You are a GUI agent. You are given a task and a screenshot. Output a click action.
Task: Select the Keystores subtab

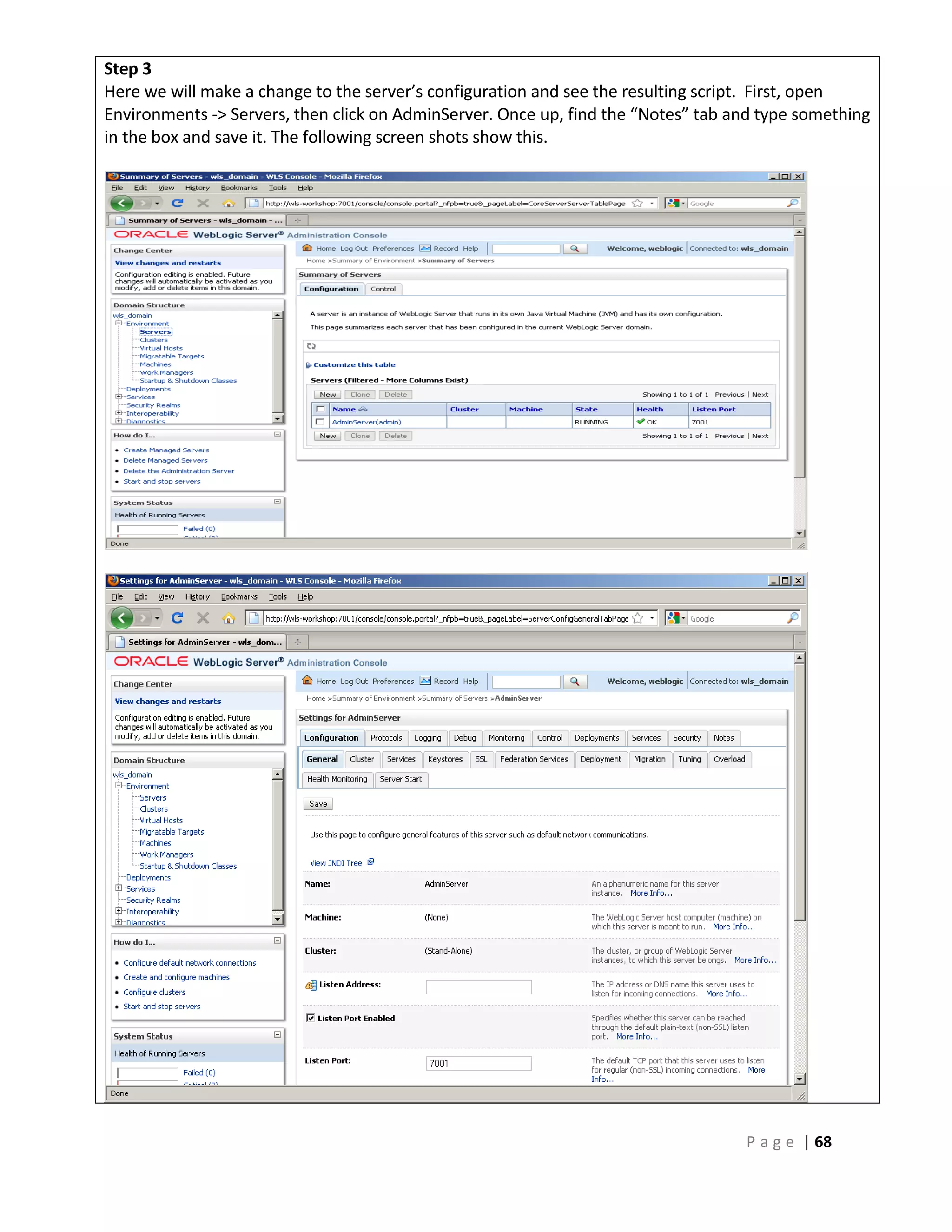tap(445, 759)
